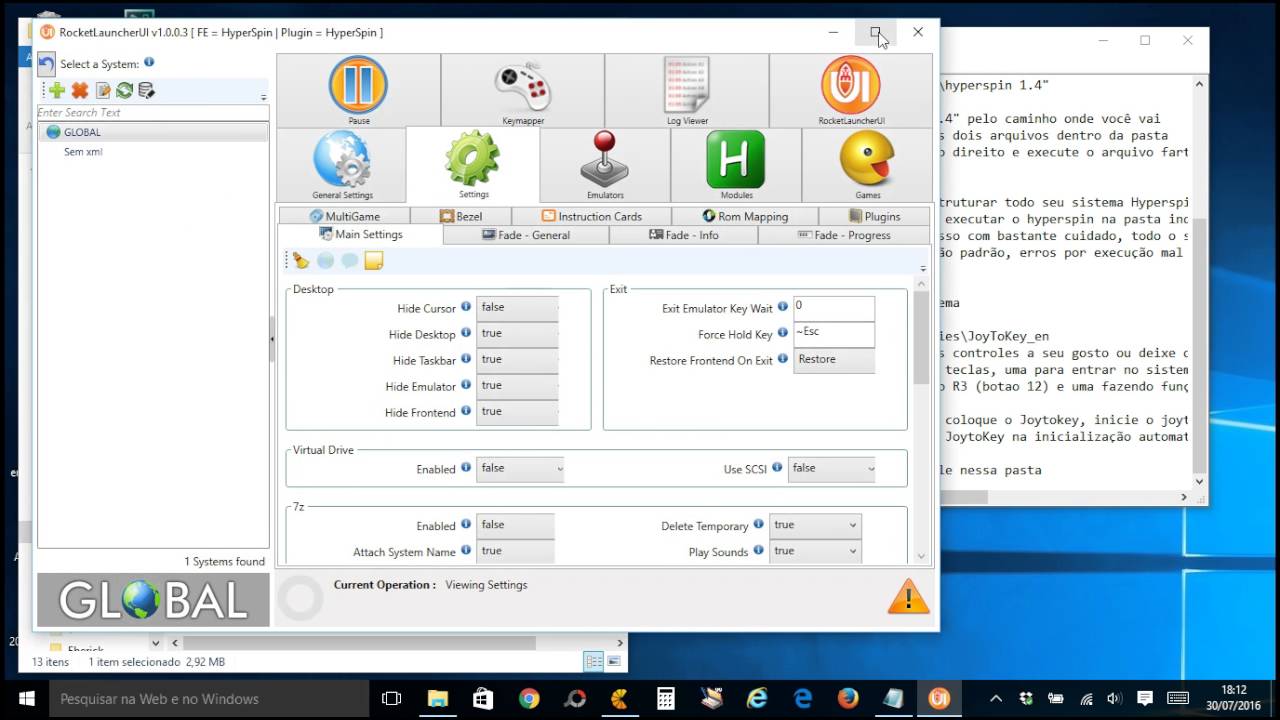The width and height of the screenshot is (1280, 720).
Task: Click the Enter Search Text field
Action: 153,113
